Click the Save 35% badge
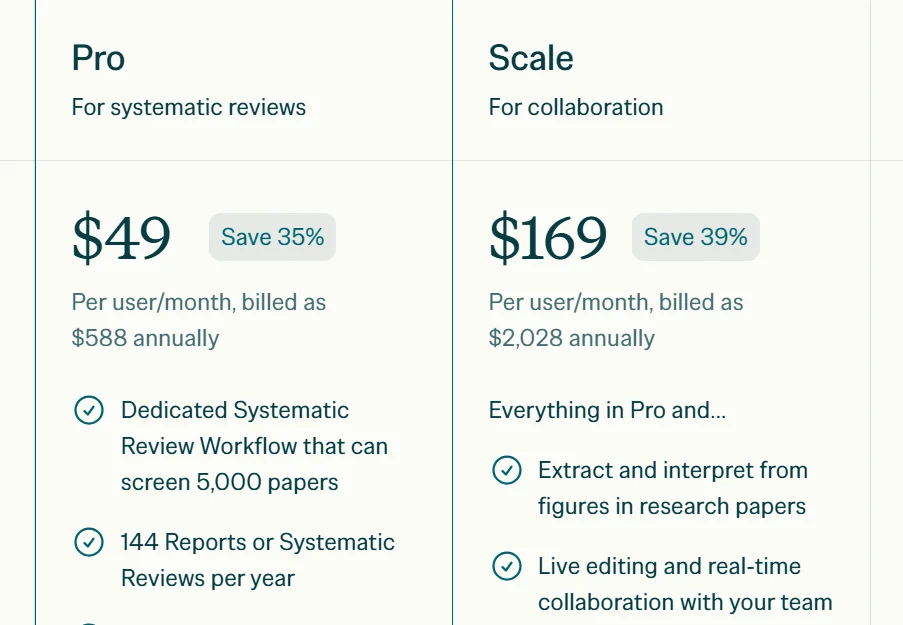The width and height of the screenshot is (903, 625). tap(272, 237)
